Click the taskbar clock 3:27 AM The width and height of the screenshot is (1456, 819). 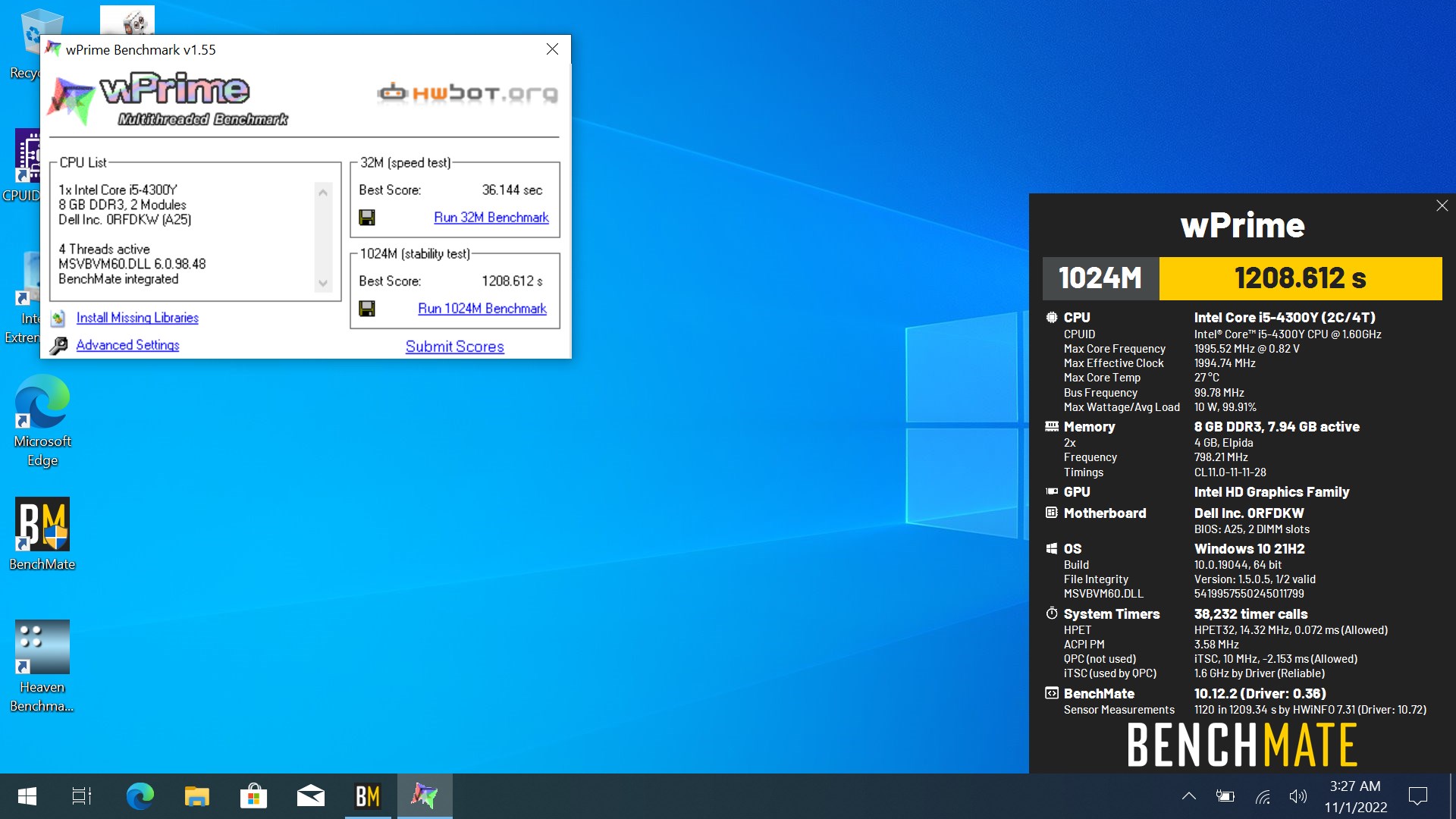[x=1355, y=786]
